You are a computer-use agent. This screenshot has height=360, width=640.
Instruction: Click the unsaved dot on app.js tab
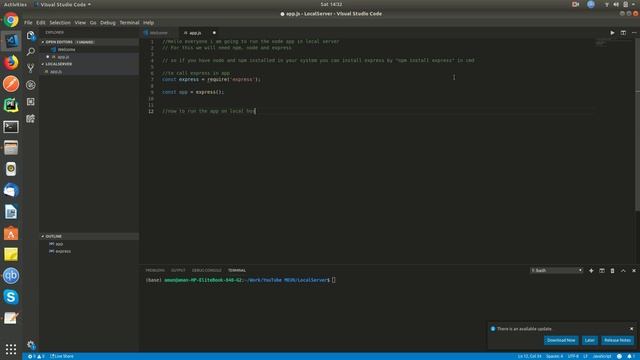(214, 33)
